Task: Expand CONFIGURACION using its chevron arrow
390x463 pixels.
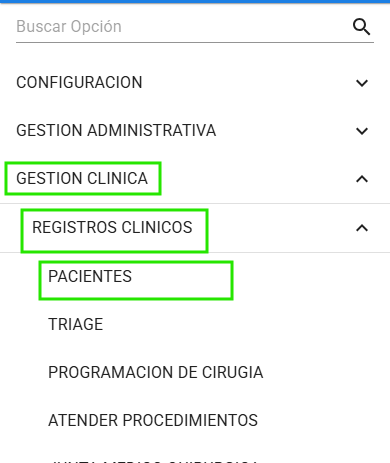Action: pyautogui.click(x=362, y=83)
